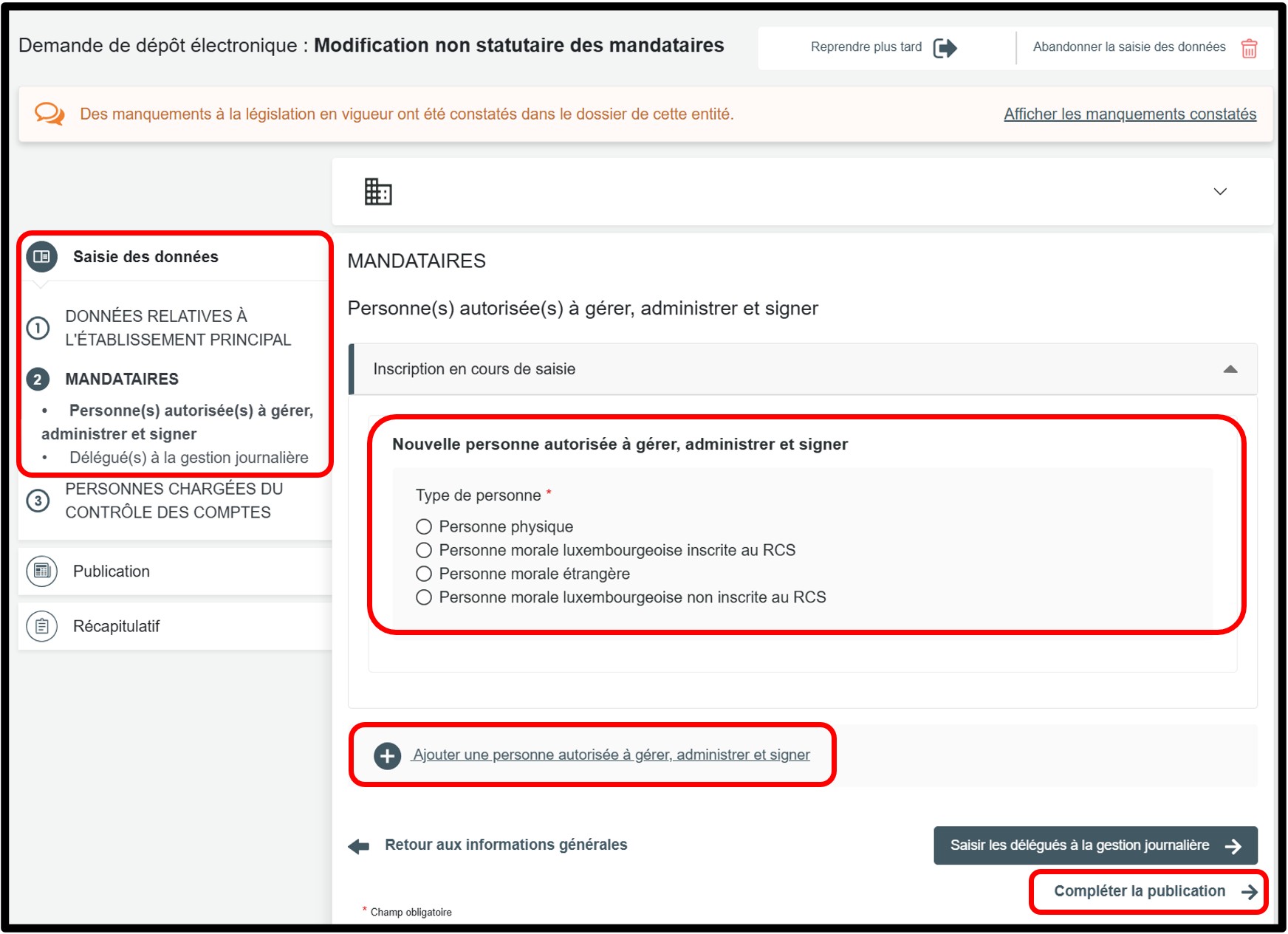
Task: Choose Personne morale étrangère option
Action: (424, 574)
